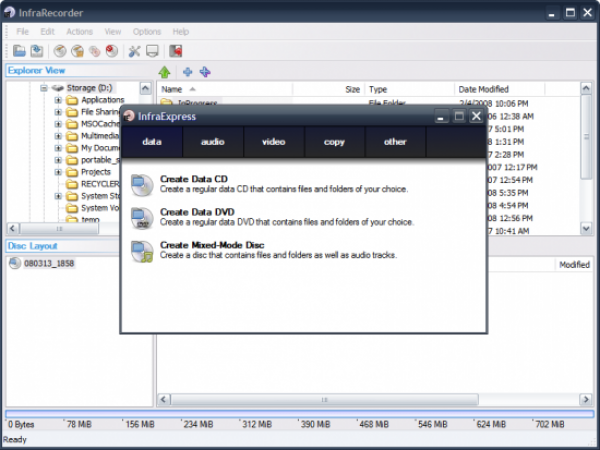The image size is (600, 450).
Task: Expand the Multimedia folder node
Action: pyautogui.click(x=58, y=136)
